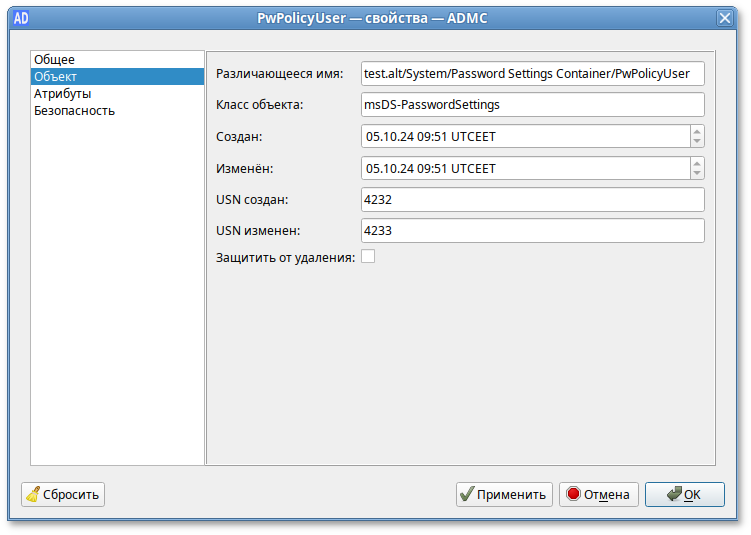
Task: Click the ADMC app icon in title bar
Action: click(x=21, y=18)
